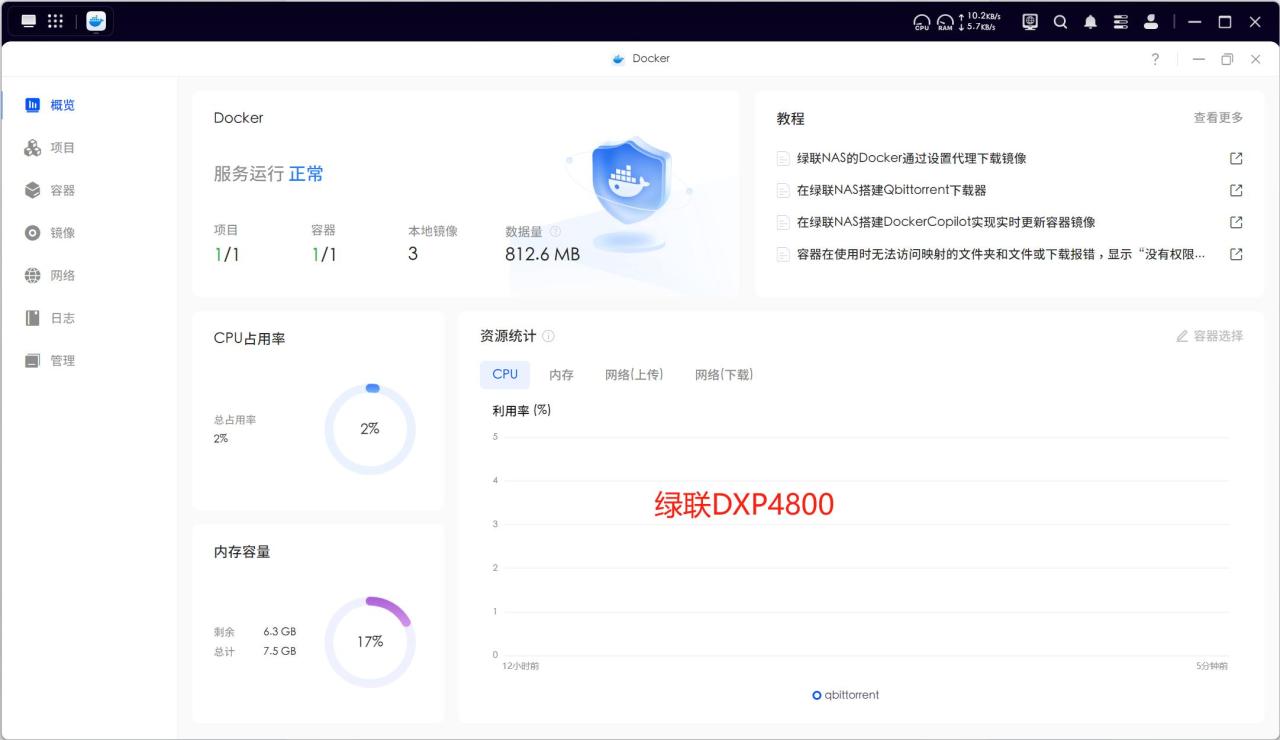Image resolution: width=1280 pixels, height=740 pixels.
Task: Click the Docker icon in the top taskbar
Action: point(96,21)
